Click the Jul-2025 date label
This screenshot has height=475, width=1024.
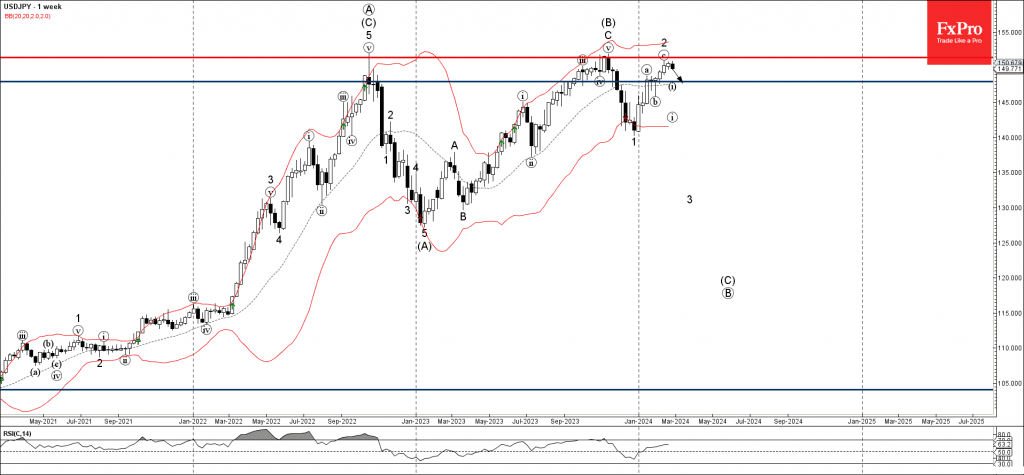(973, 421)
